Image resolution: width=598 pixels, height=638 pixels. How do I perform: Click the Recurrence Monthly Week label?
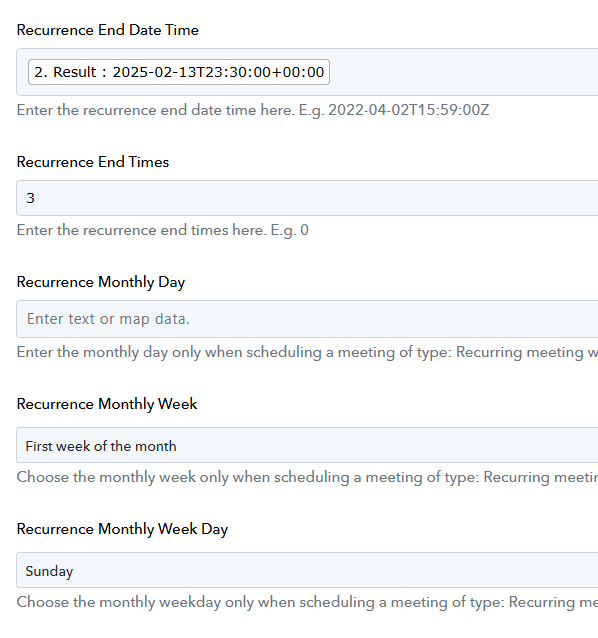tap(107, 404)
